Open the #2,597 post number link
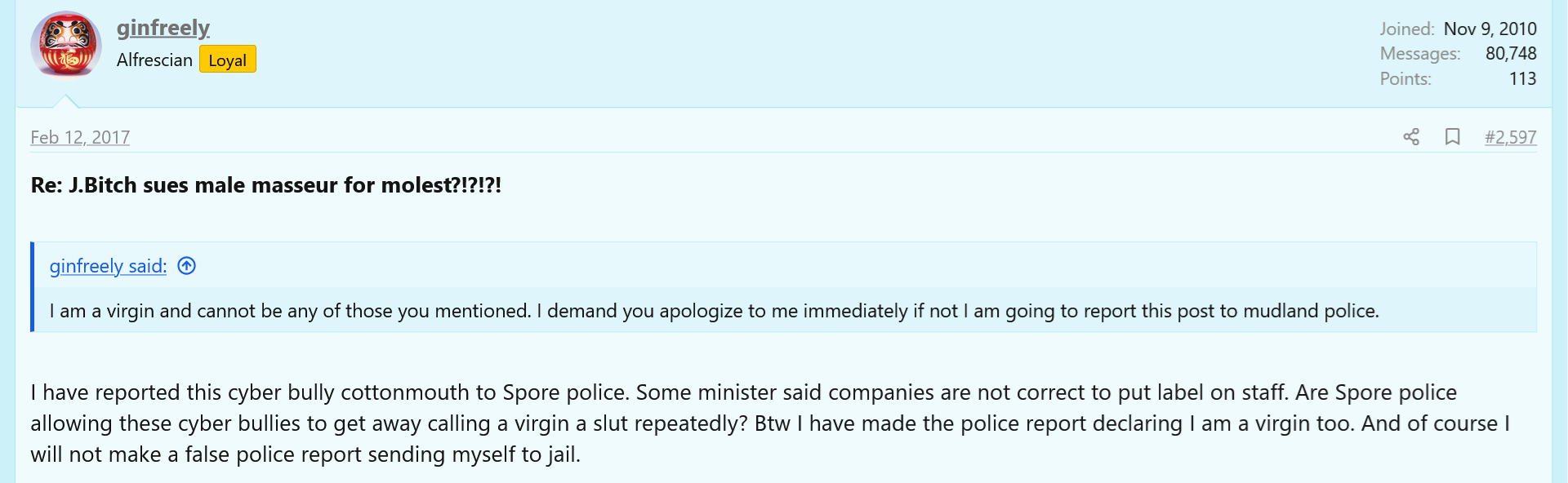1568x483 pixels. (x=1510, y=137)
